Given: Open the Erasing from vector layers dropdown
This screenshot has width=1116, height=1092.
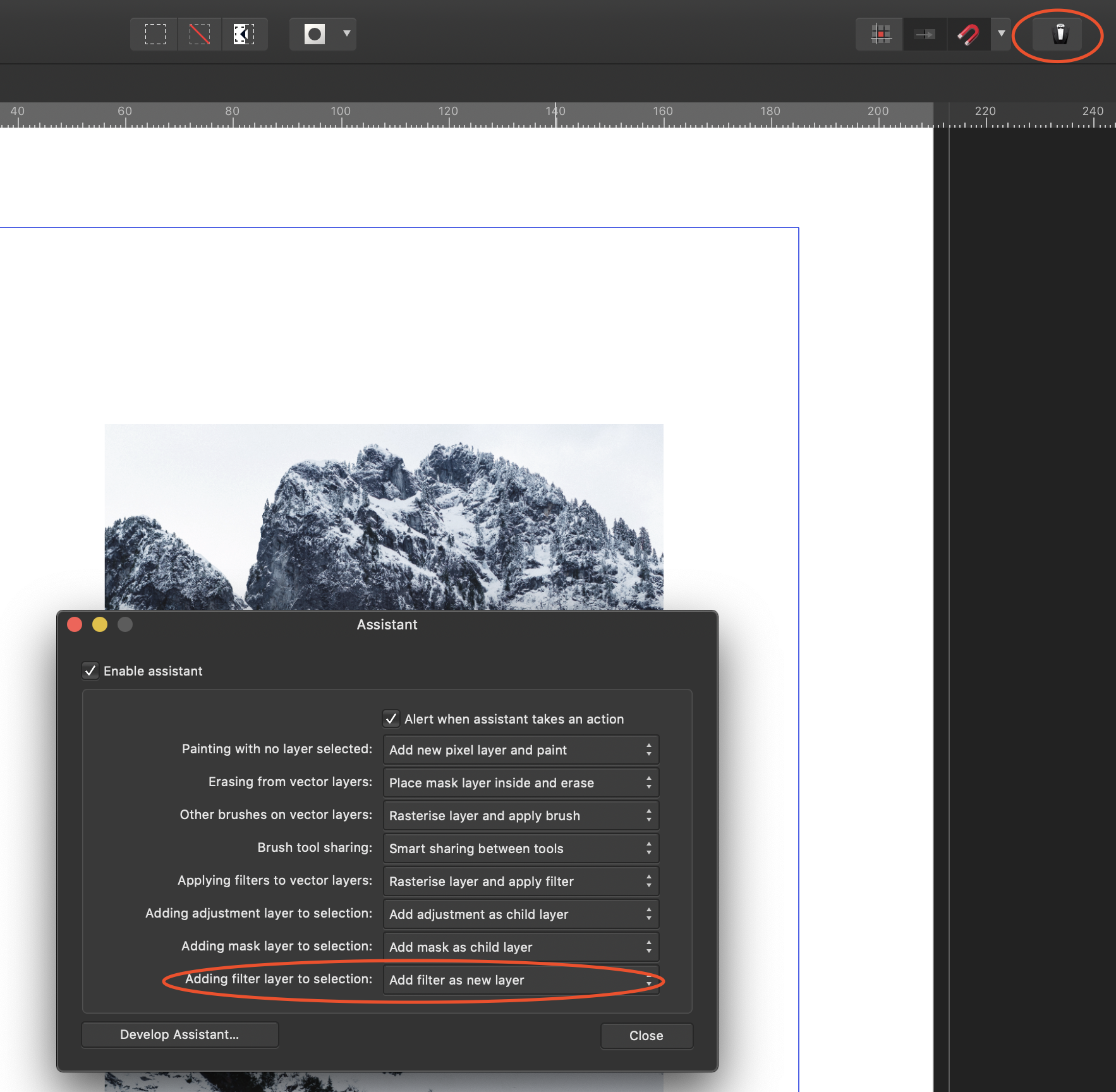Looking at the screenshot, I should [521, 782].
